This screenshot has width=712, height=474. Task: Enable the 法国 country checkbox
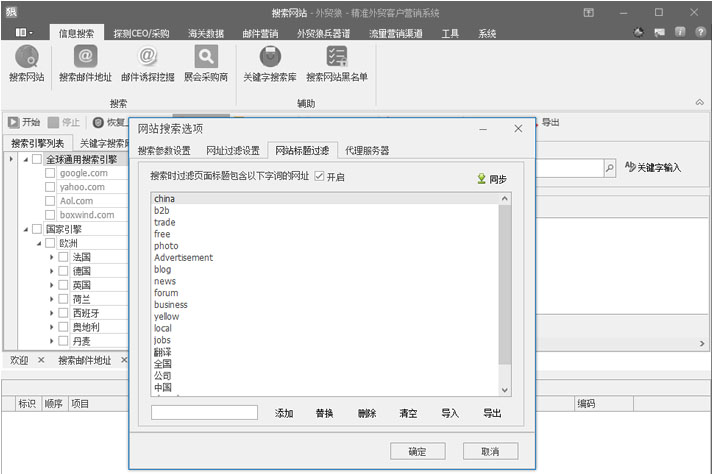(63, 257)
